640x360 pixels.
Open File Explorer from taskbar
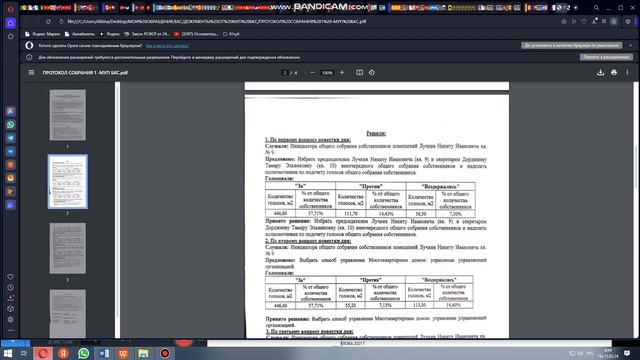(143, 353)
